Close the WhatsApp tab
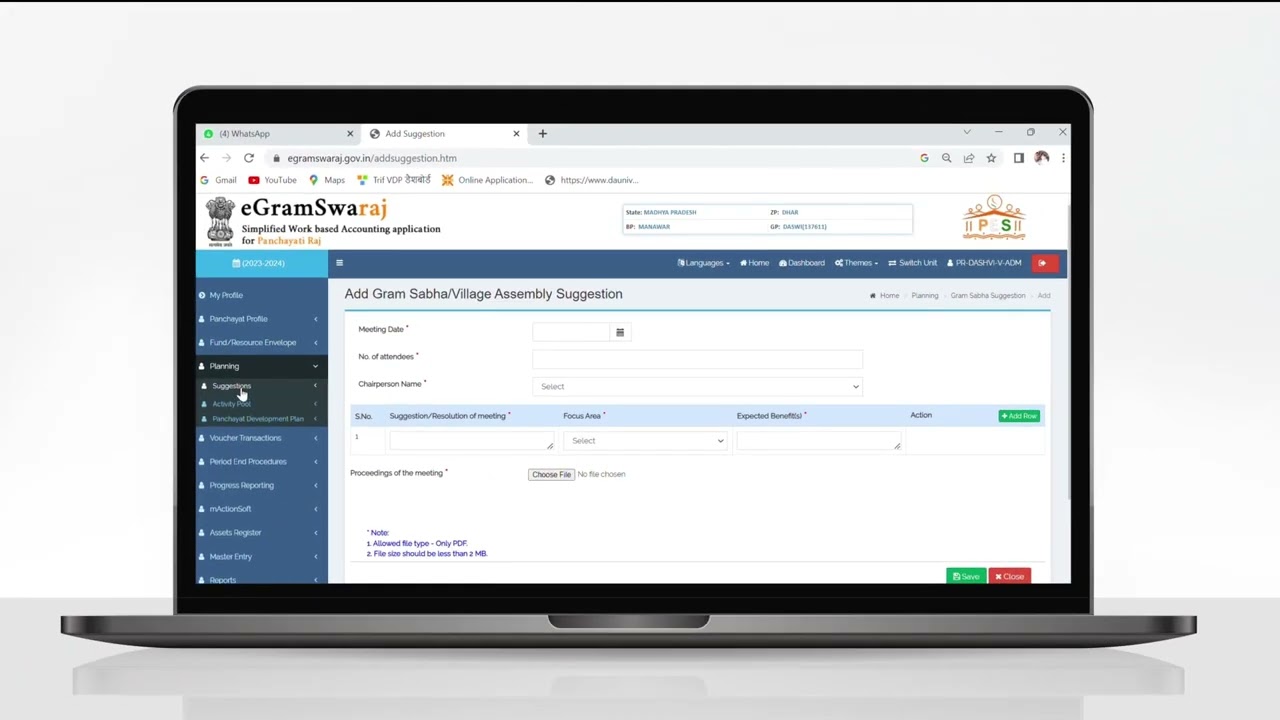This screenshot has height=720, width=1280. [350, 133]
